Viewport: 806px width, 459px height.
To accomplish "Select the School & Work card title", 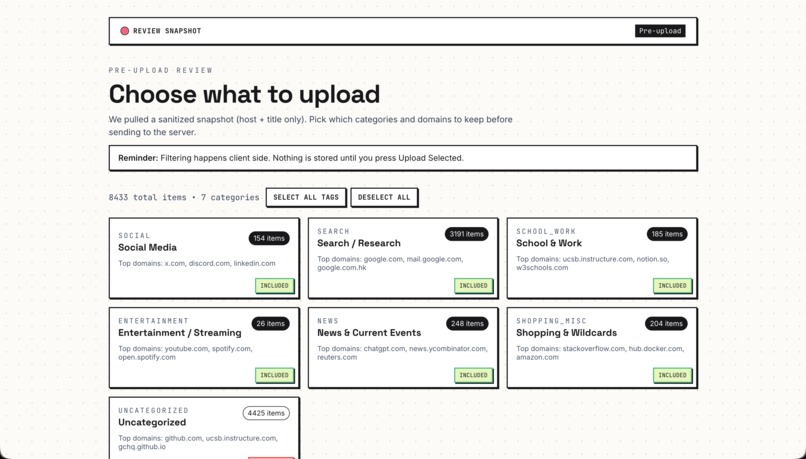I will pyautogui.click(x=549, y=243).
